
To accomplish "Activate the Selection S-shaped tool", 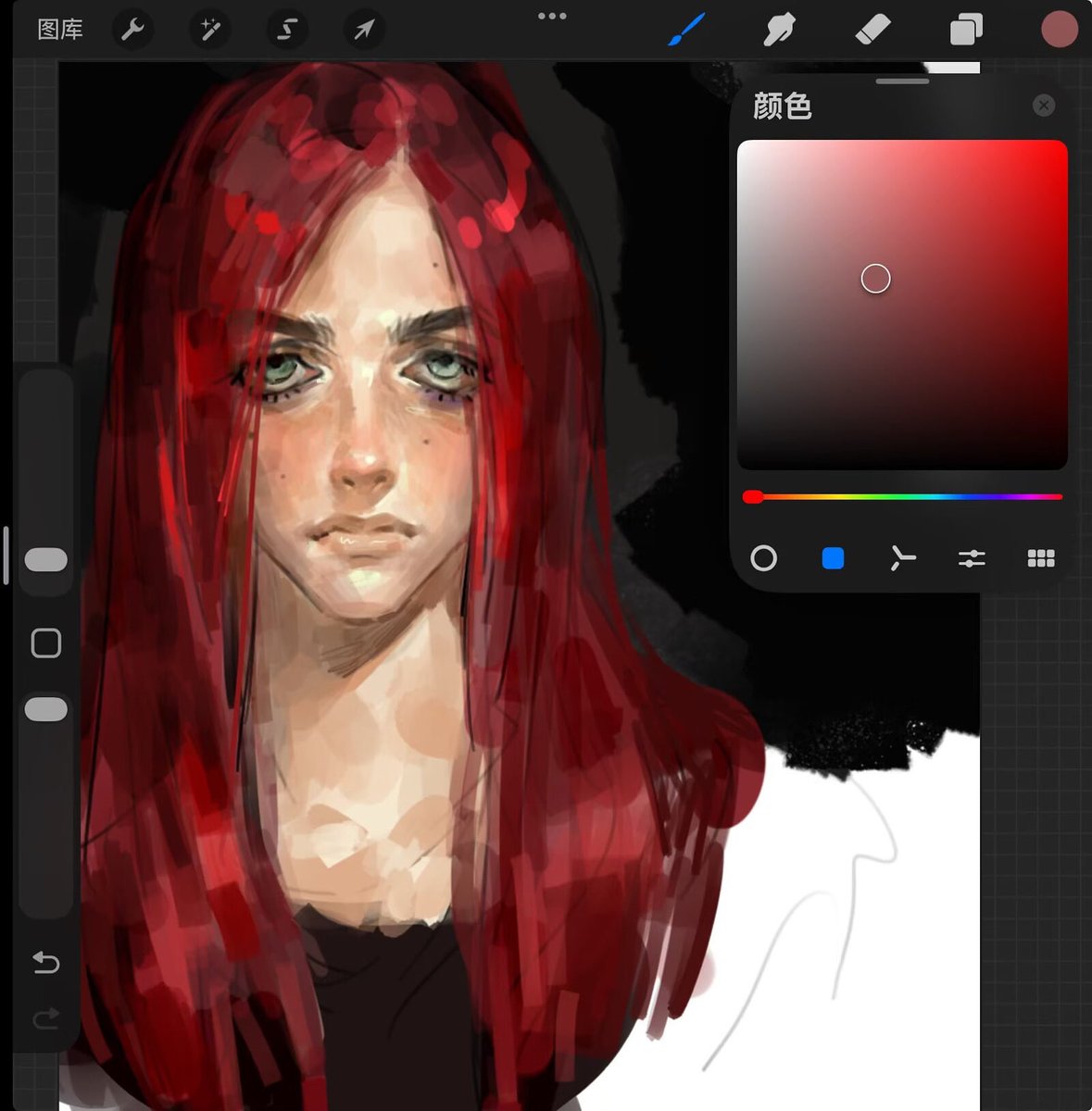I will (287, 30).
